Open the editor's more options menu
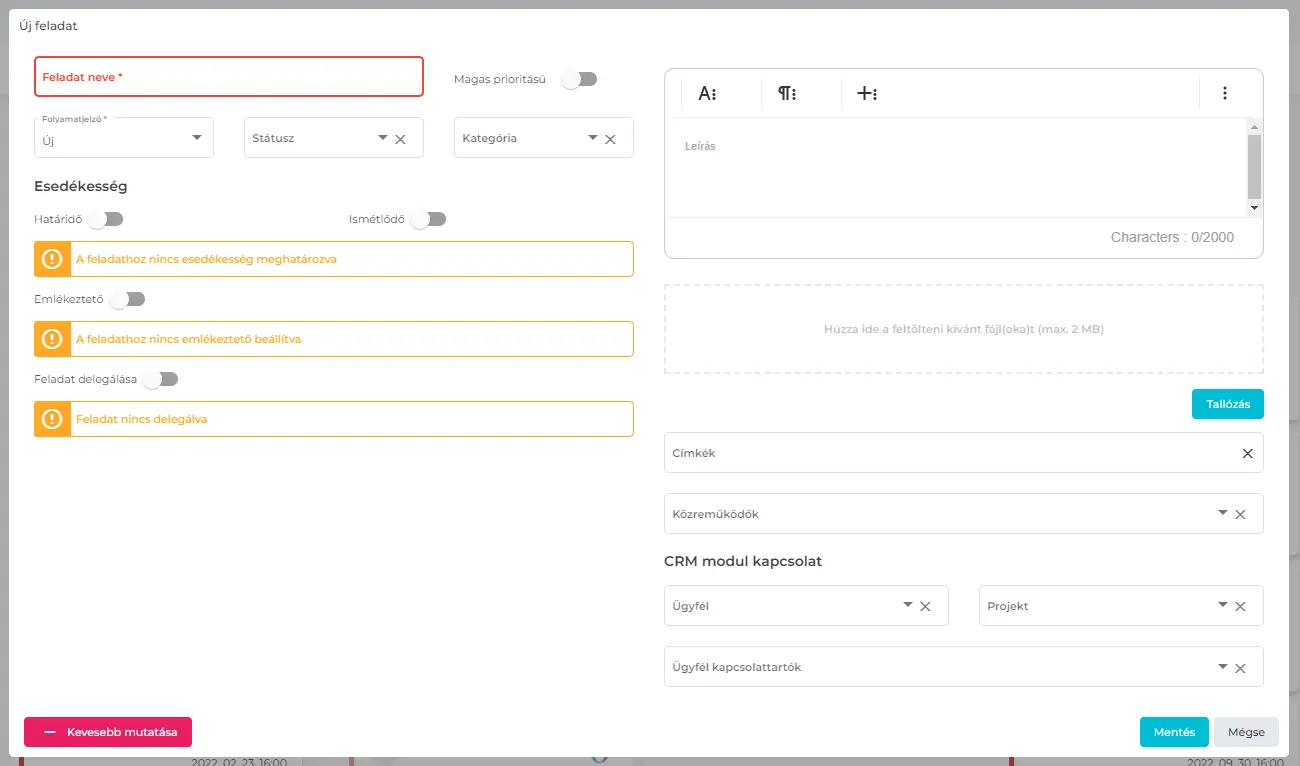This screenshot has height=766, width=1300. click(1225, 93)
